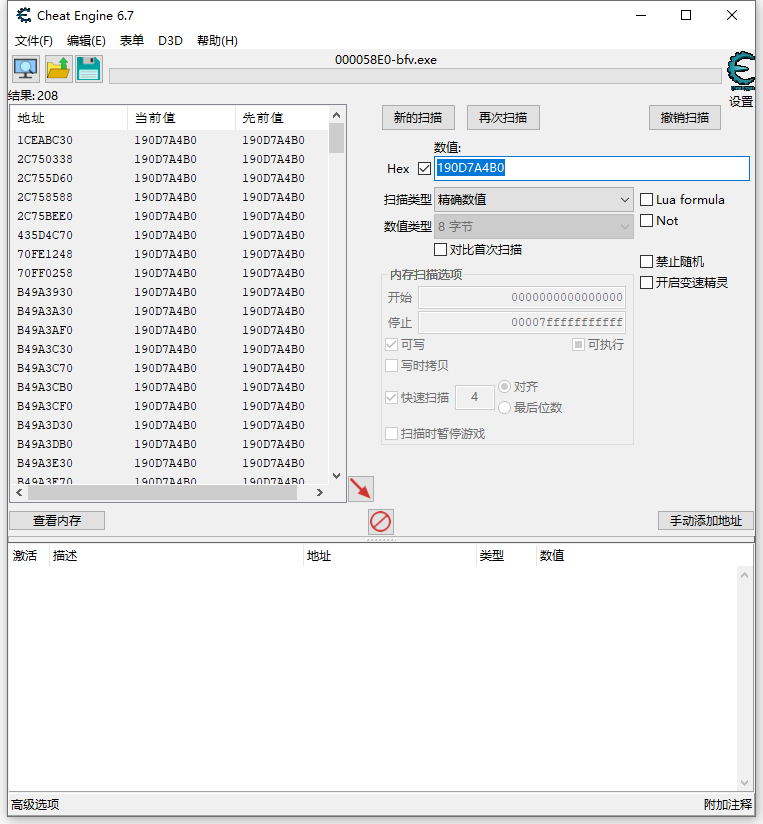Click 先前值 column header
The width and height of the screenshot is (763, 824).
click(x=282, y=118)
